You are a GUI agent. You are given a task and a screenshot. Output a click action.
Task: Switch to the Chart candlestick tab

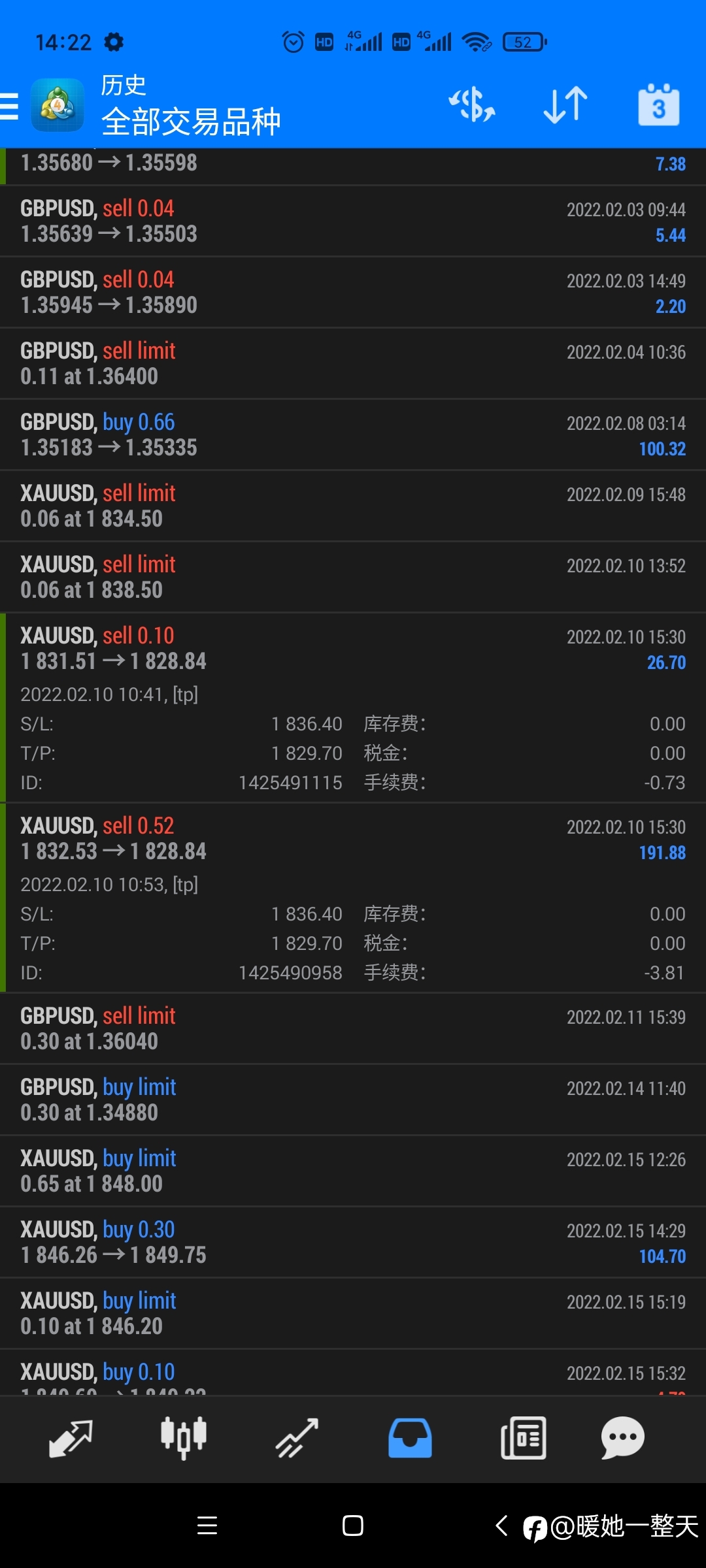(184, 1439)
